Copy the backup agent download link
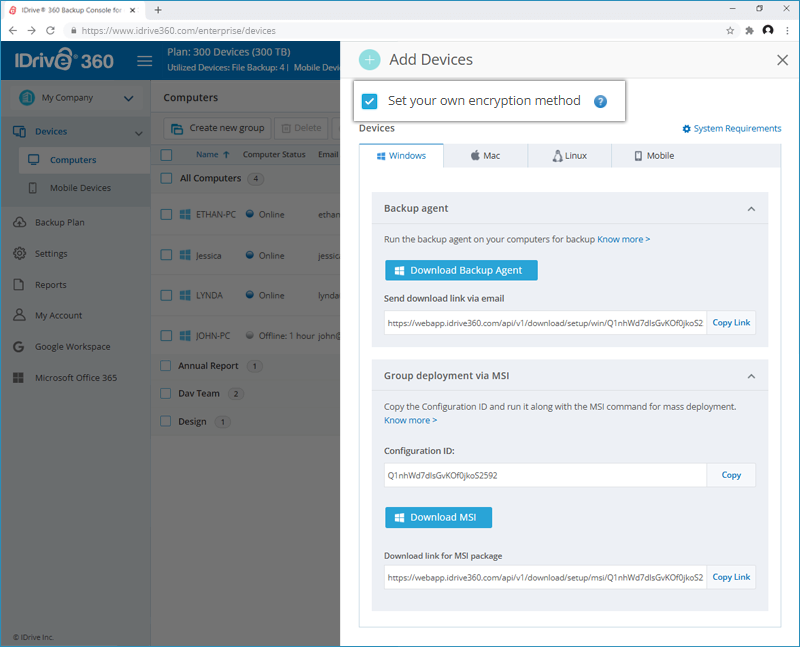800x647 pixels. click(x=731, y=322)
